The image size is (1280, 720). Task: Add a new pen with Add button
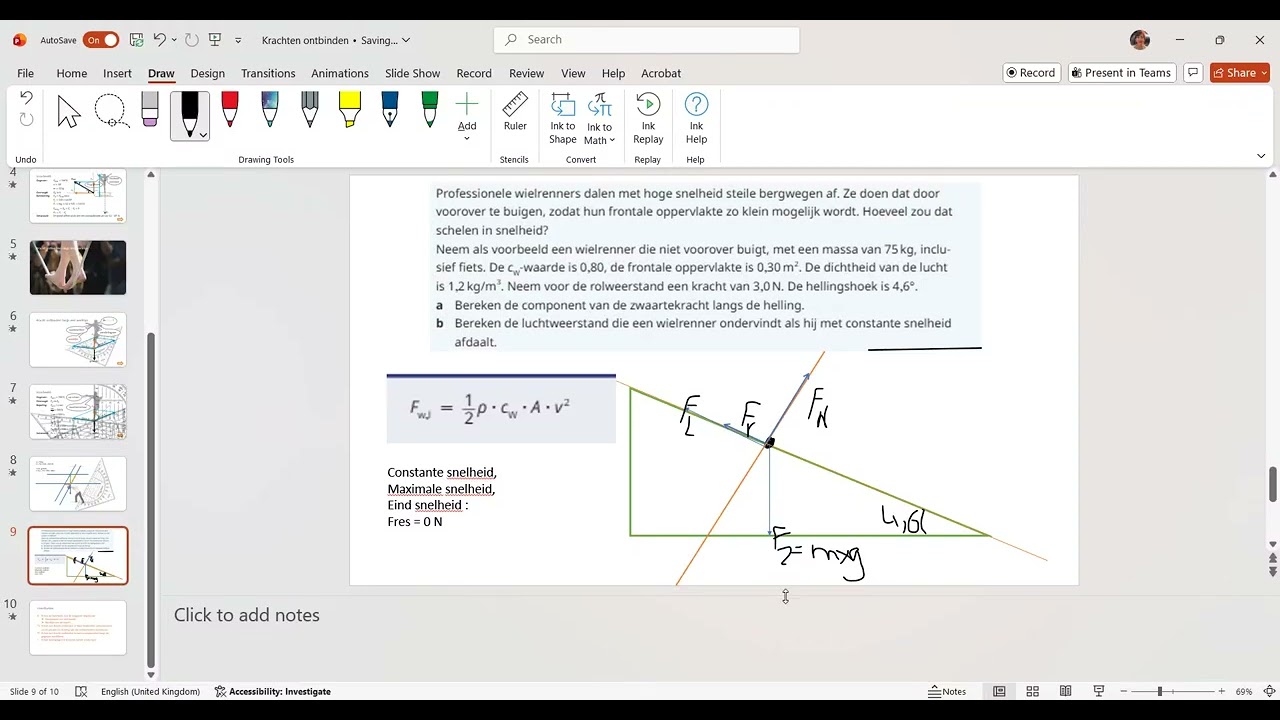coord(467,116)
